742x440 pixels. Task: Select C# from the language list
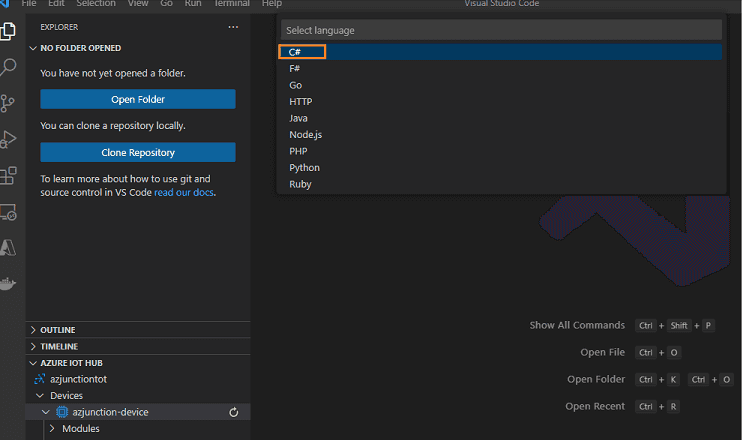click(501, 52)
